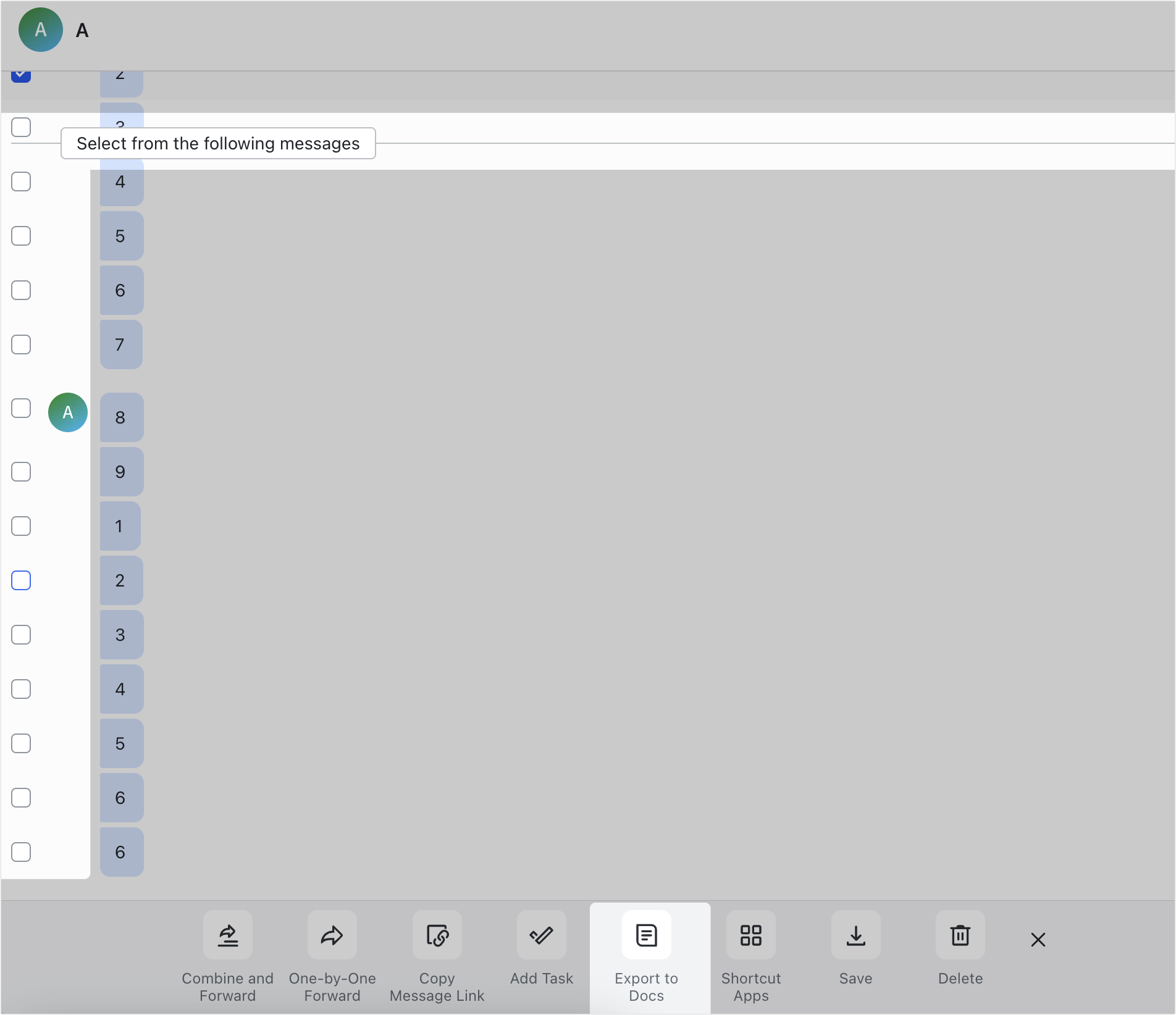Delete selected messages via trash icon

pyautogui.click(x=960, y=935)
